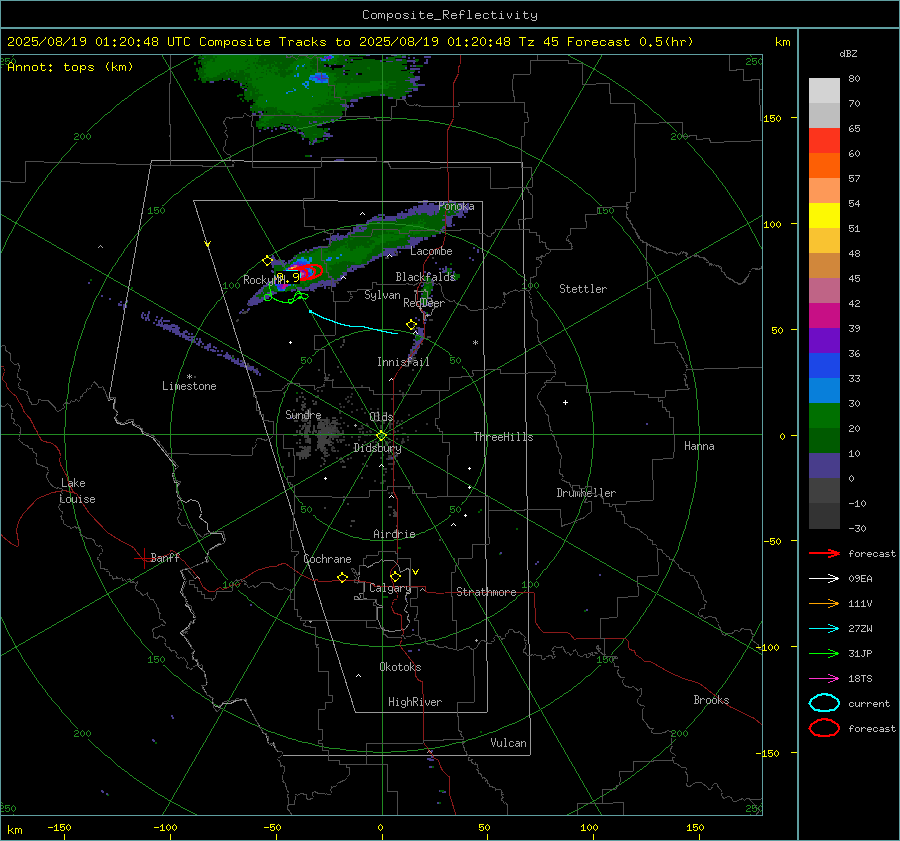Click the dBZ scale heading
The height and width of the screenshot is (841, 900).
(848, 54)
